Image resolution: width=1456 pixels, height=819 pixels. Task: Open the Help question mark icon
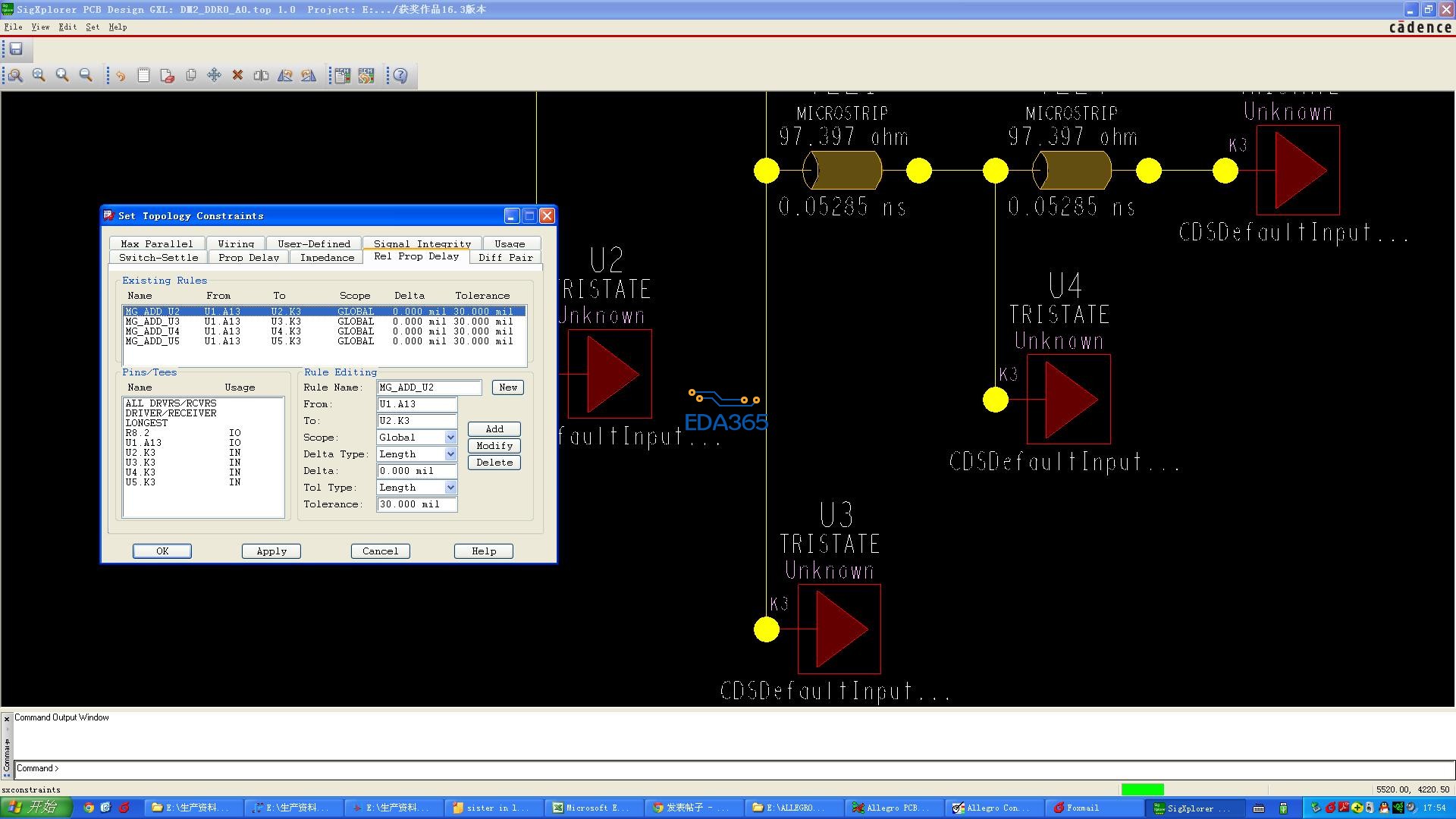click(x=400, y=75)
